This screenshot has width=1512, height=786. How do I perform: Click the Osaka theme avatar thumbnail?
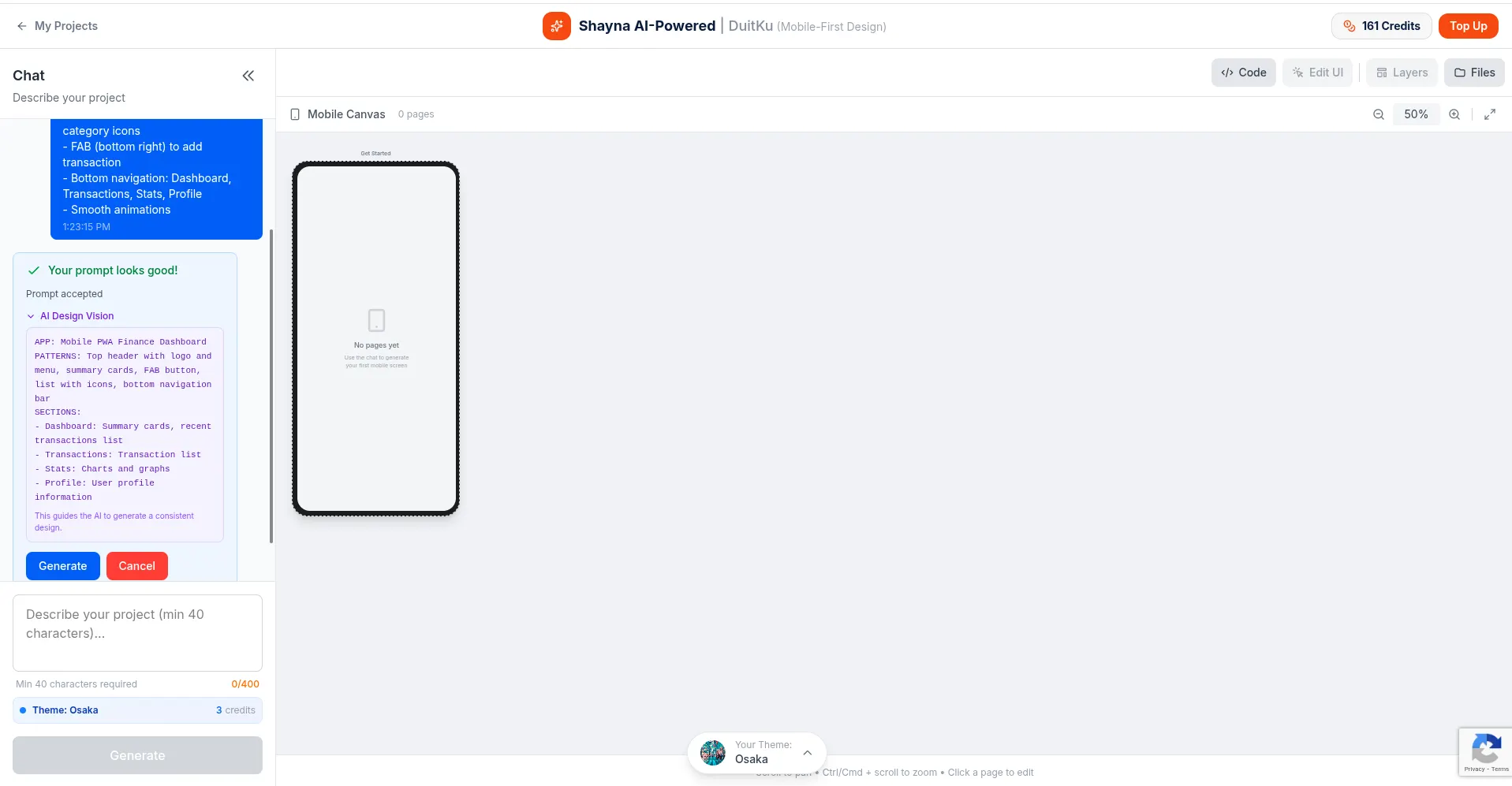[713, 752]
